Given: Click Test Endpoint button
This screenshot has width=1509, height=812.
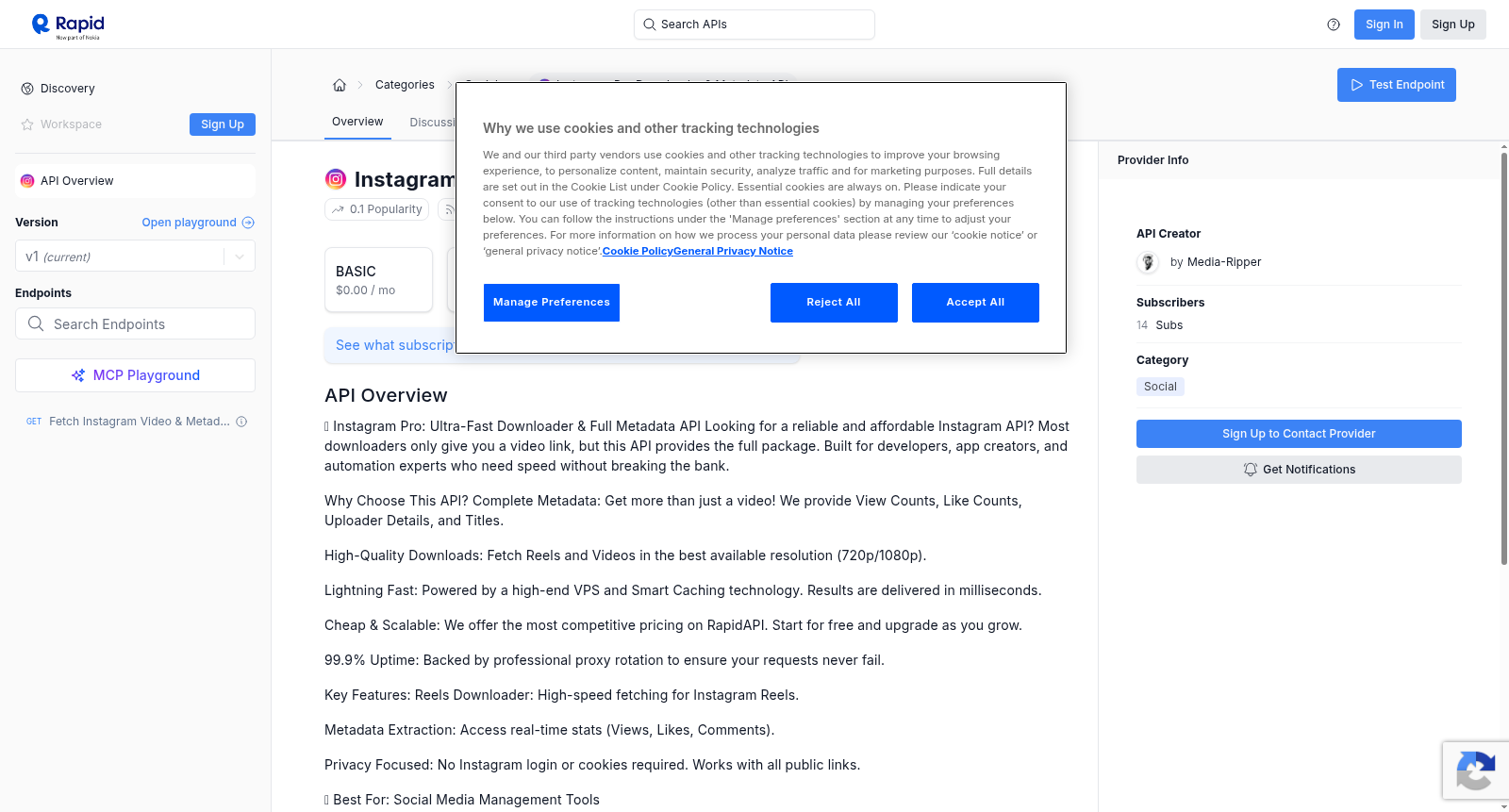Looking at the screenshot, I should pyautogui.click(x=1397, y=85).
